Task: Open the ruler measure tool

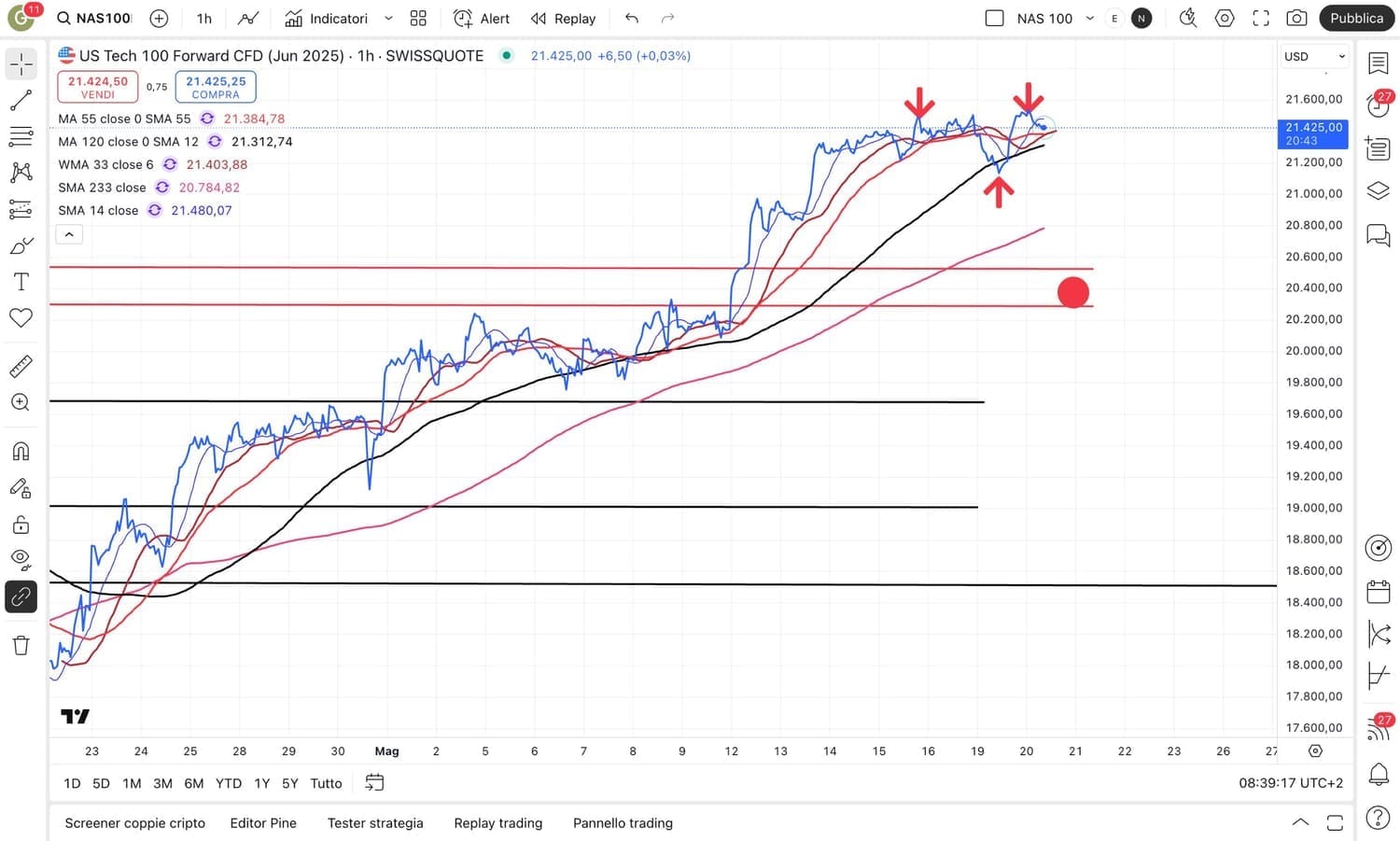Action: 21,366
